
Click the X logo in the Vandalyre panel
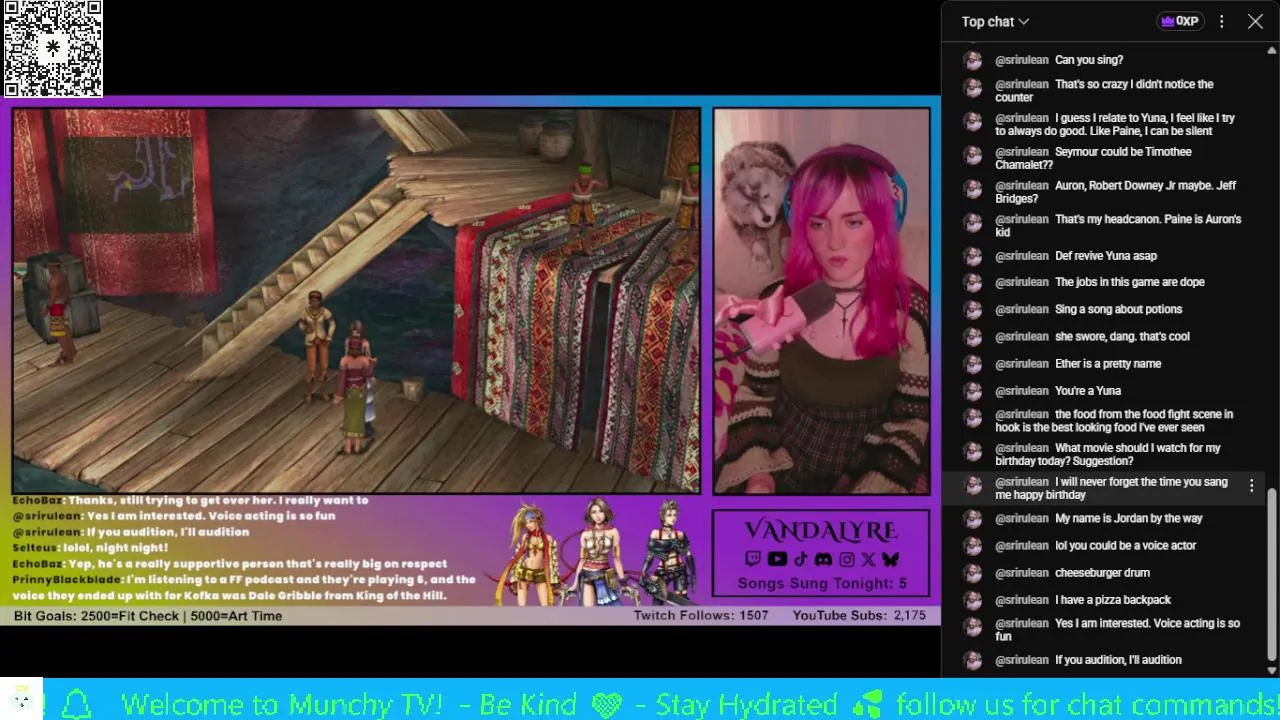pos(867,559)
